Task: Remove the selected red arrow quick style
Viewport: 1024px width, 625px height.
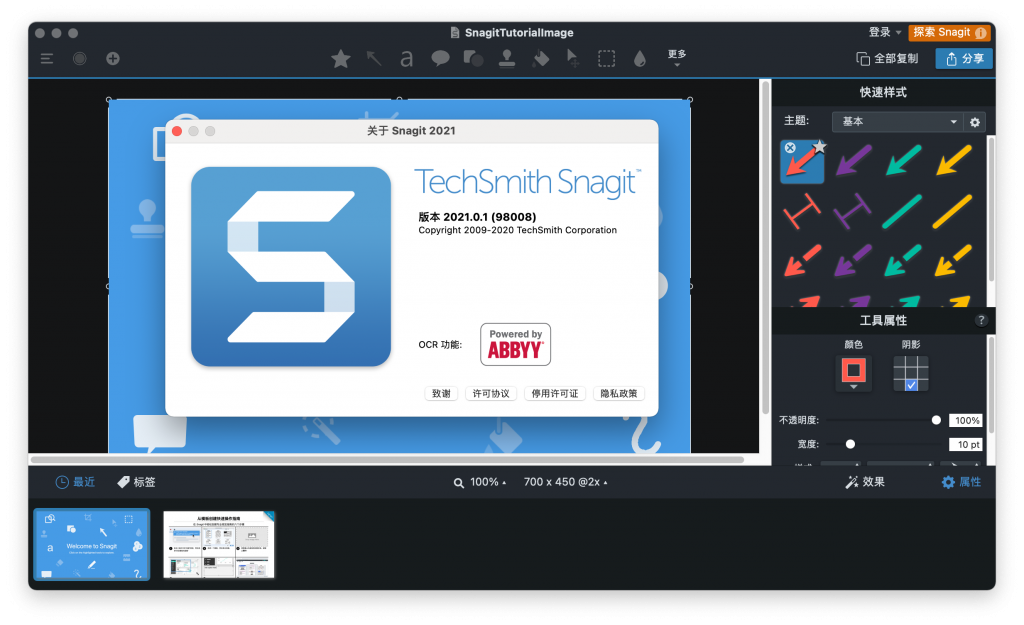Action: pyautogui.click(x=790, y=148)
